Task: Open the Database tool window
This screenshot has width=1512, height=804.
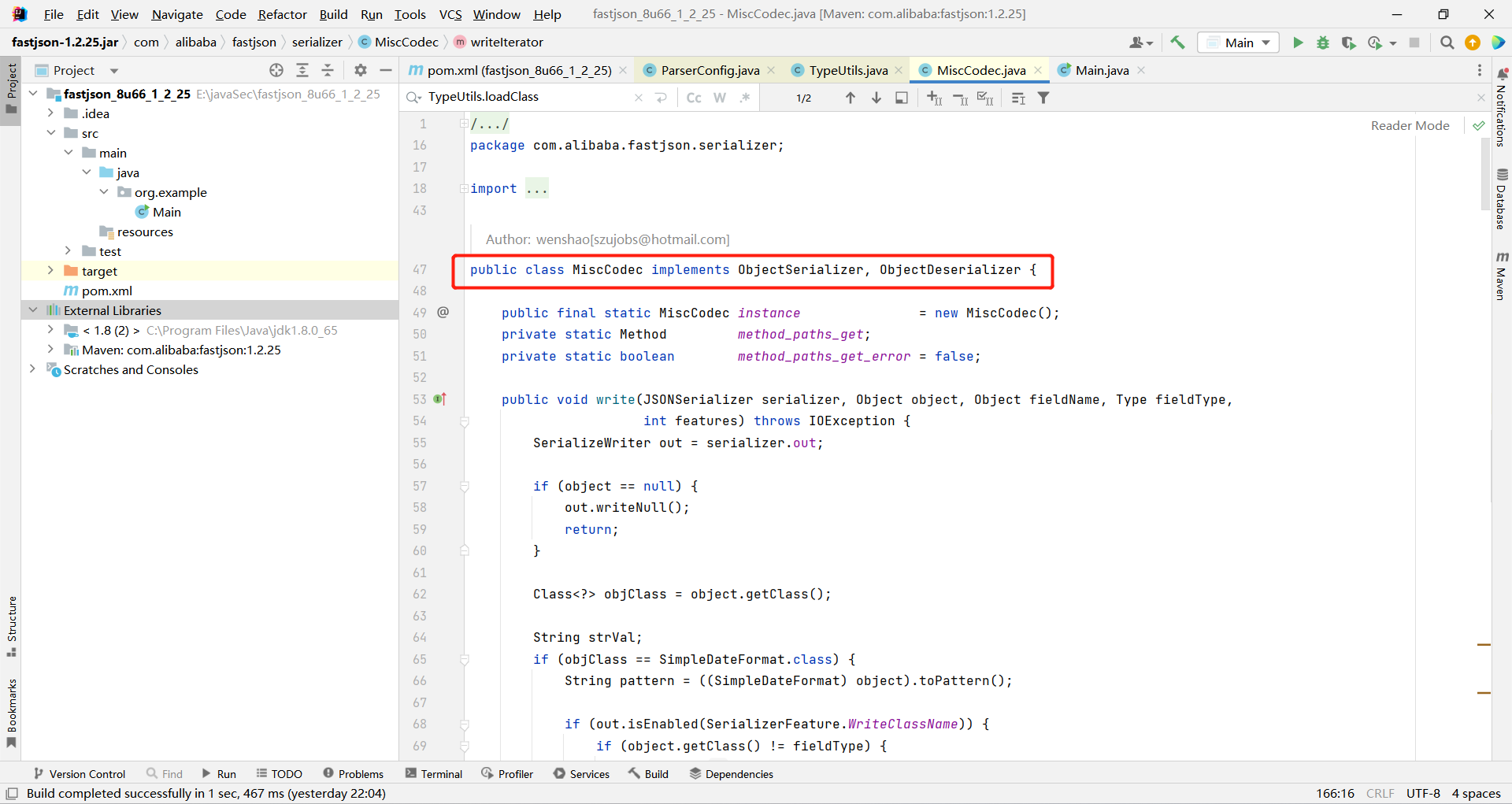Action: (1502, 199)
